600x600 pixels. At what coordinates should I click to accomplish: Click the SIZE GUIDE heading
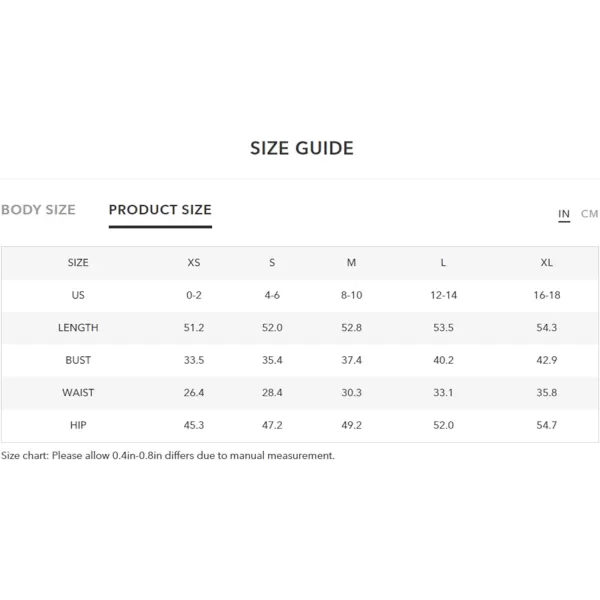[302, 148]
